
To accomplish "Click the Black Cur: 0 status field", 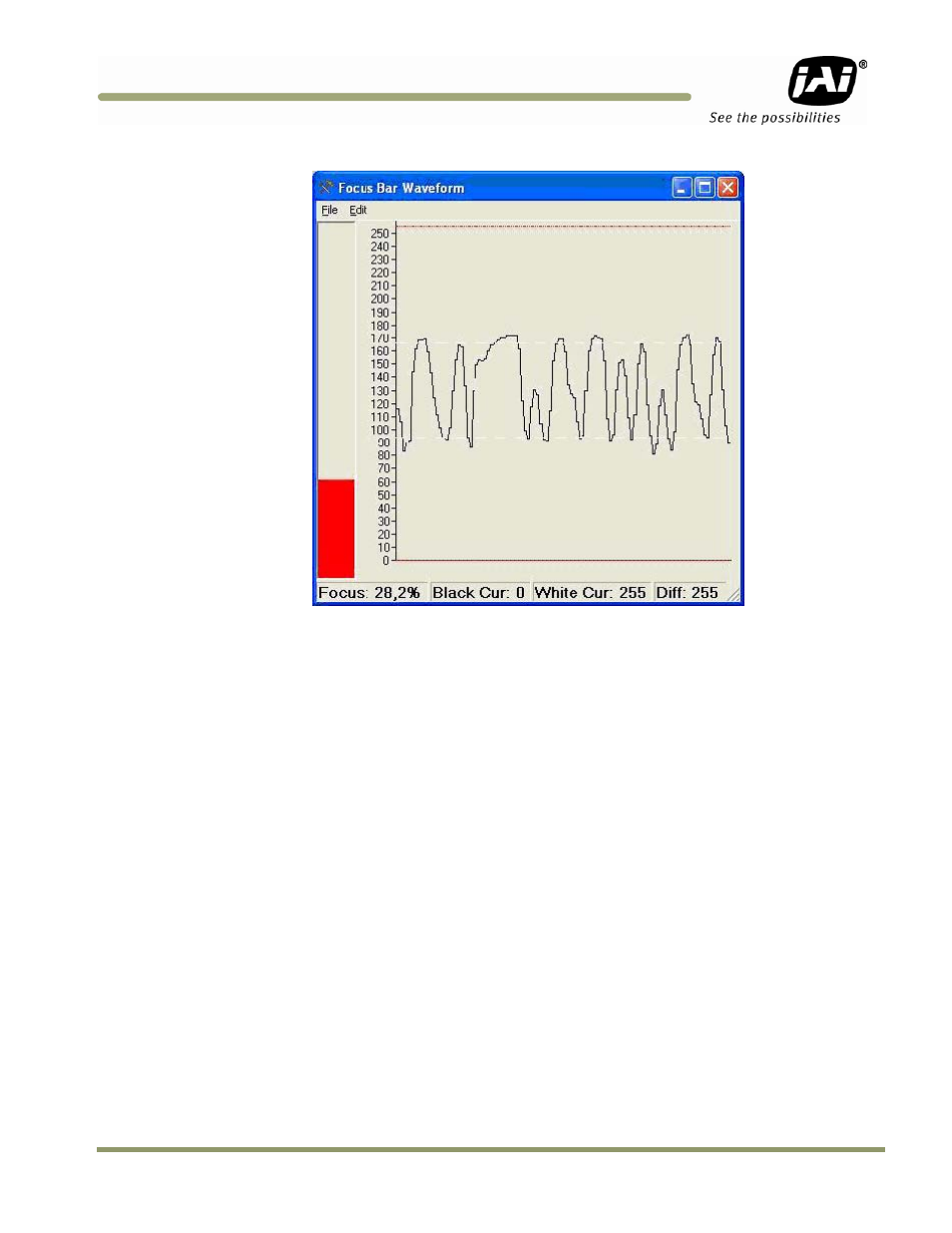I will [x=479, y=593].
